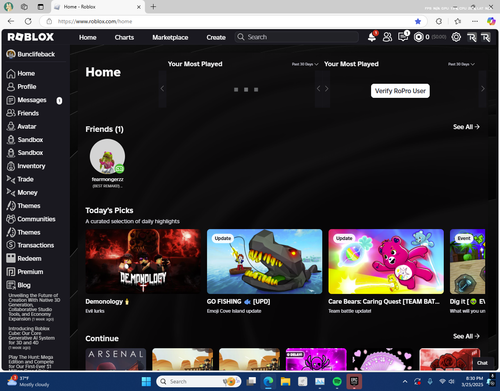The width and height of the screenshot is (500, 391).
Task: Show hidden icons in the system tray
Action: tap(405, 381)
